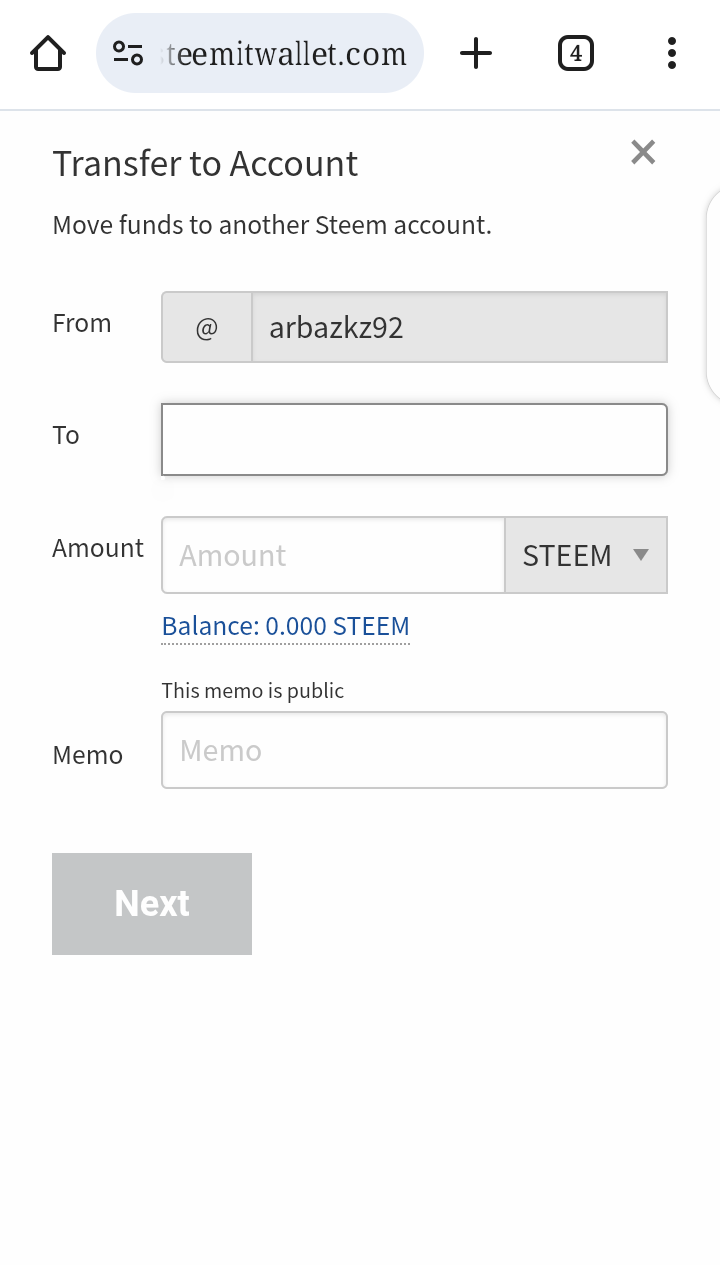
Task: Click the Memo label
Action: pyautogui.click(x=87, y=755)
